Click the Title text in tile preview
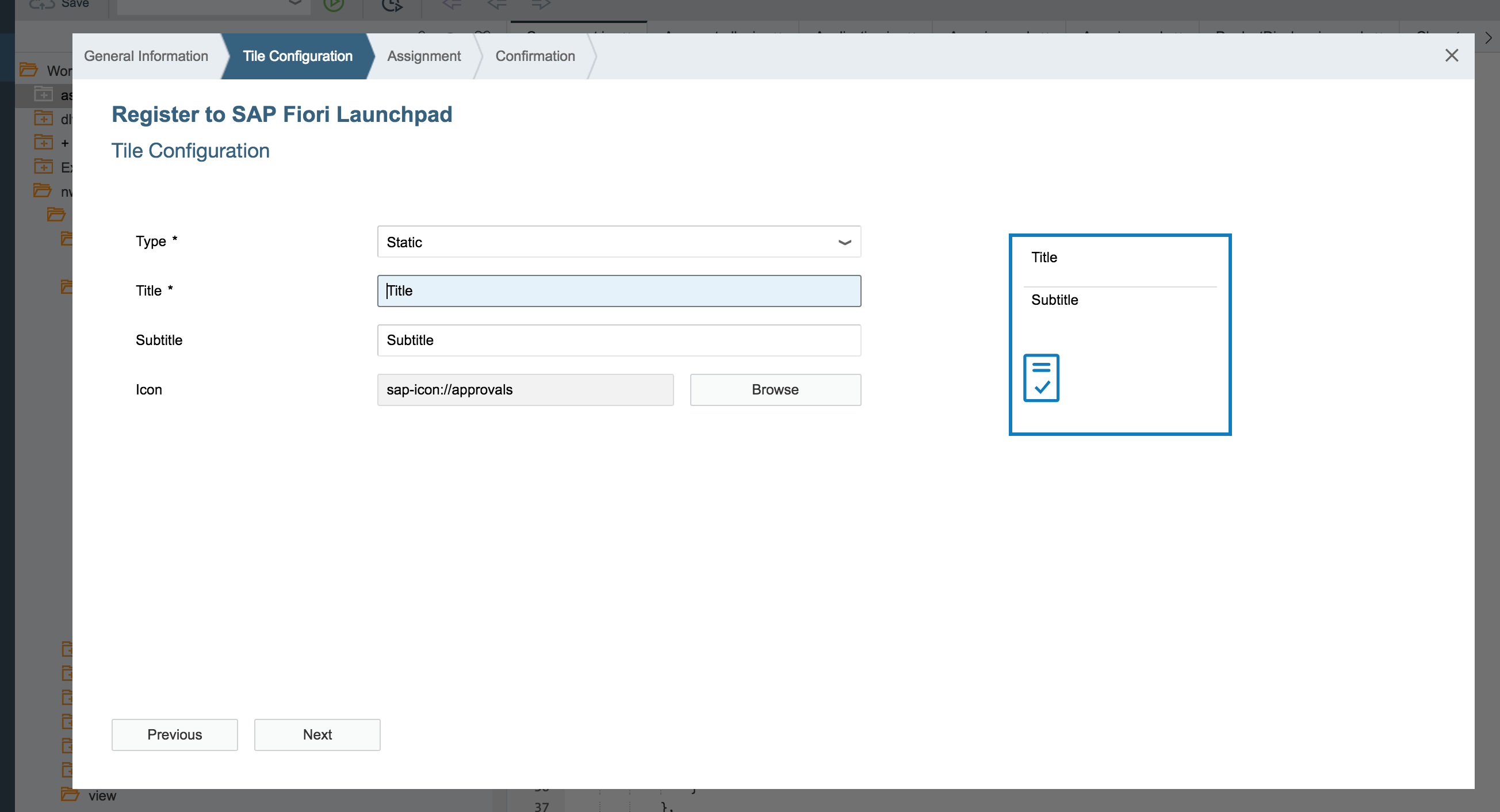This screenshot has width=1500, height=812. point(1044,257)
